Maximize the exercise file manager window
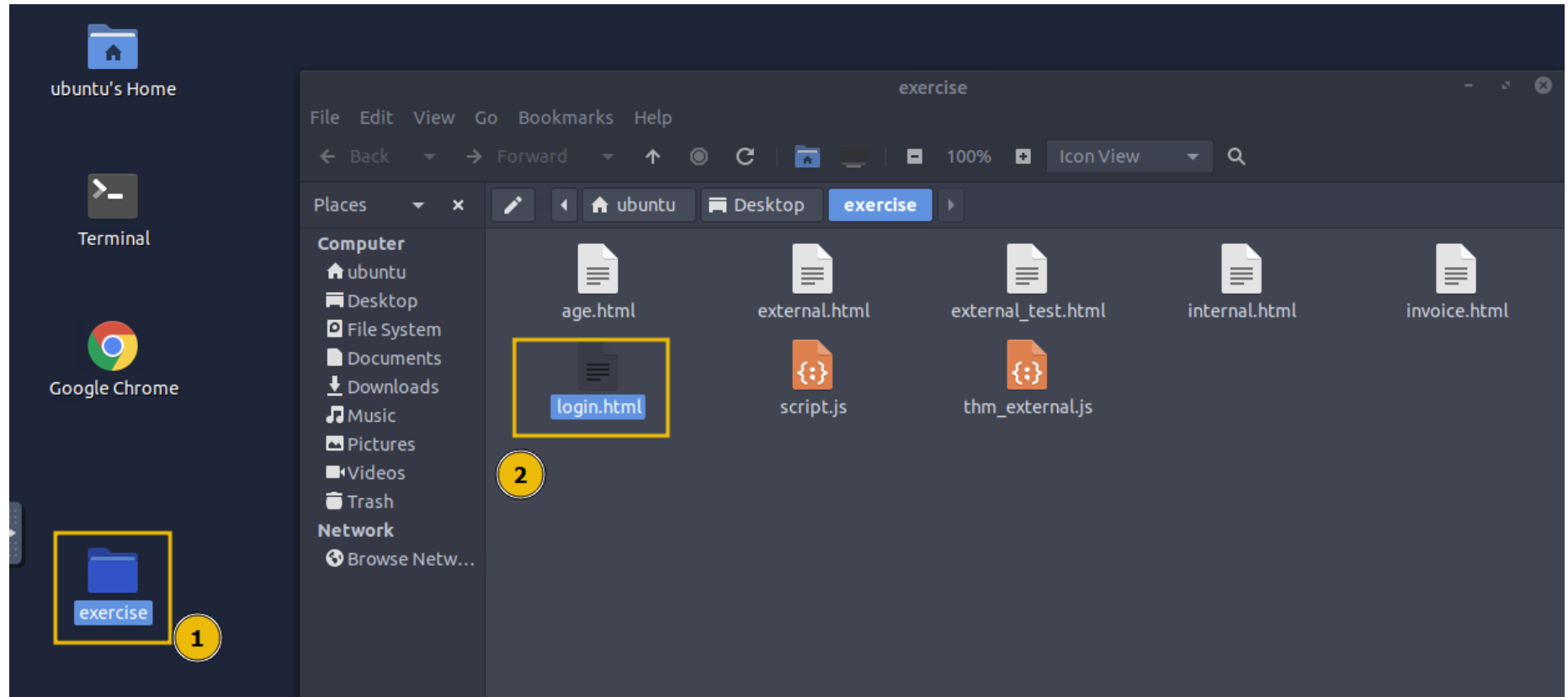1568x697 pixels. pyautogui.click(x=1506, y=86)
